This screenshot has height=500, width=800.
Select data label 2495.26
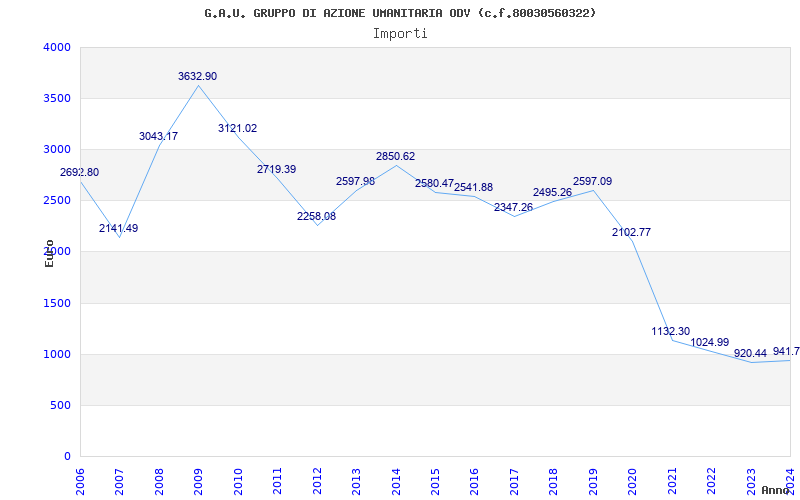(x=553, y=192)
